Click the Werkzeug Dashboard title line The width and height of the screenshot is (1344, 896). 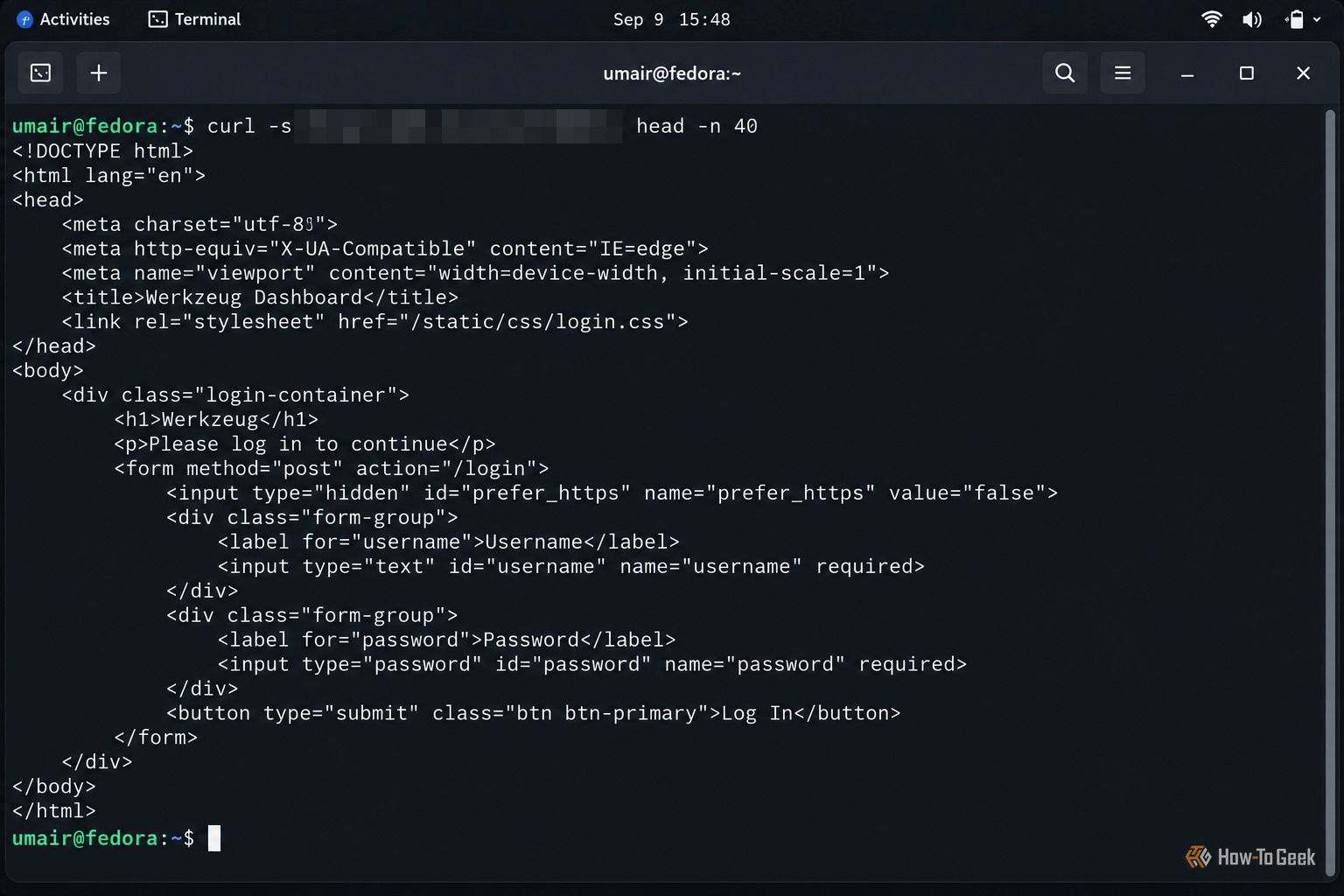[260, 297]
